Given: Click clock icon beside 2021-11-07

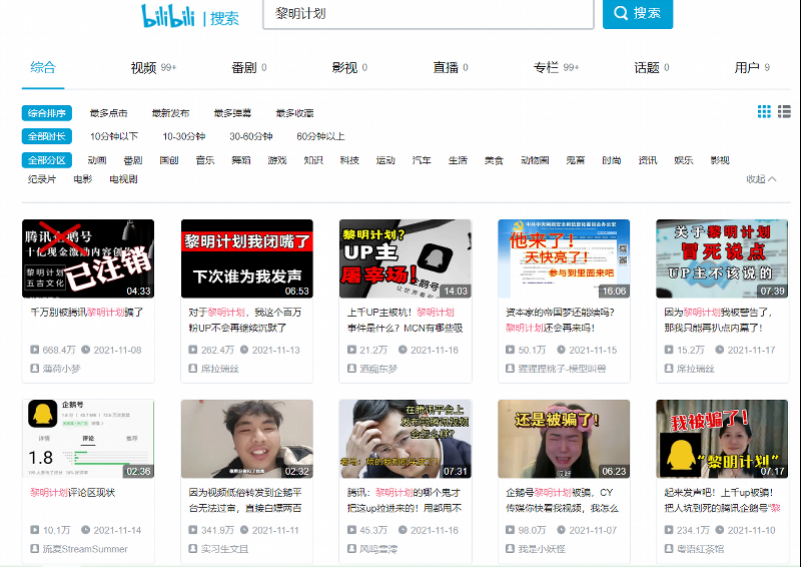Looking at the screenshot, I should (561, 530).
